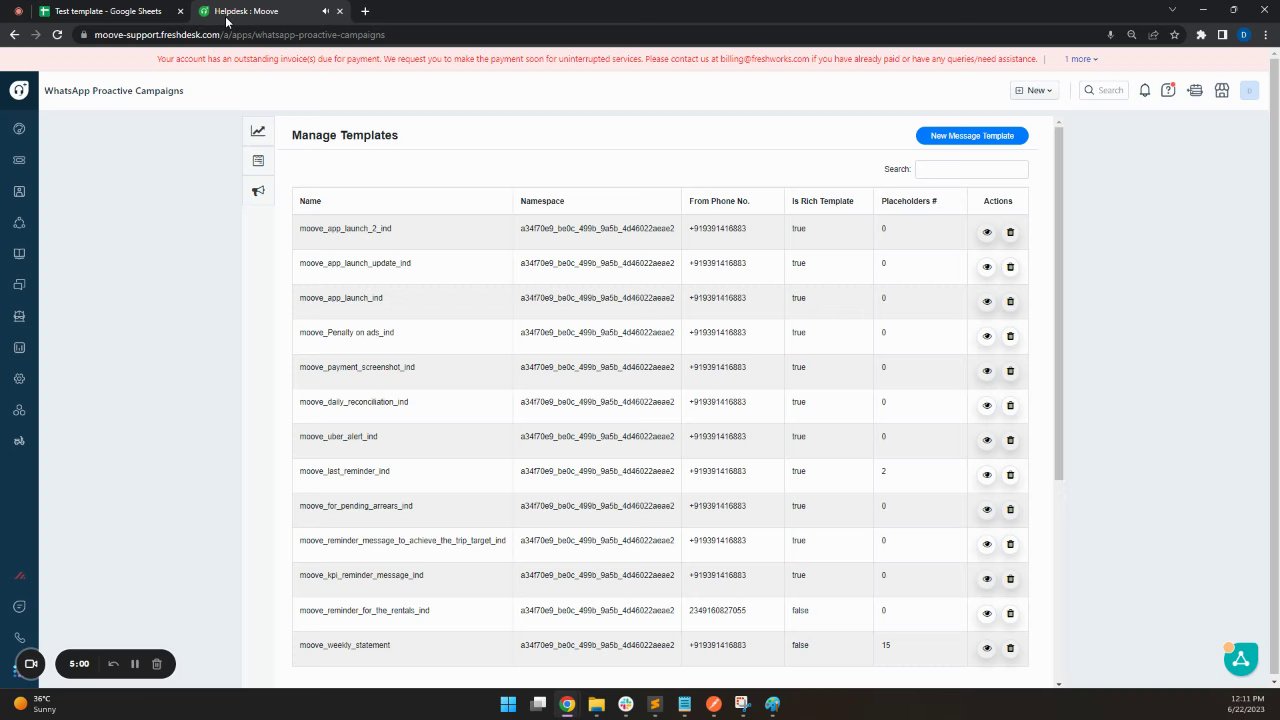The image size is (1280, 720).
Task: Click the browser address bar URL
Action: [x=239, y=35]
